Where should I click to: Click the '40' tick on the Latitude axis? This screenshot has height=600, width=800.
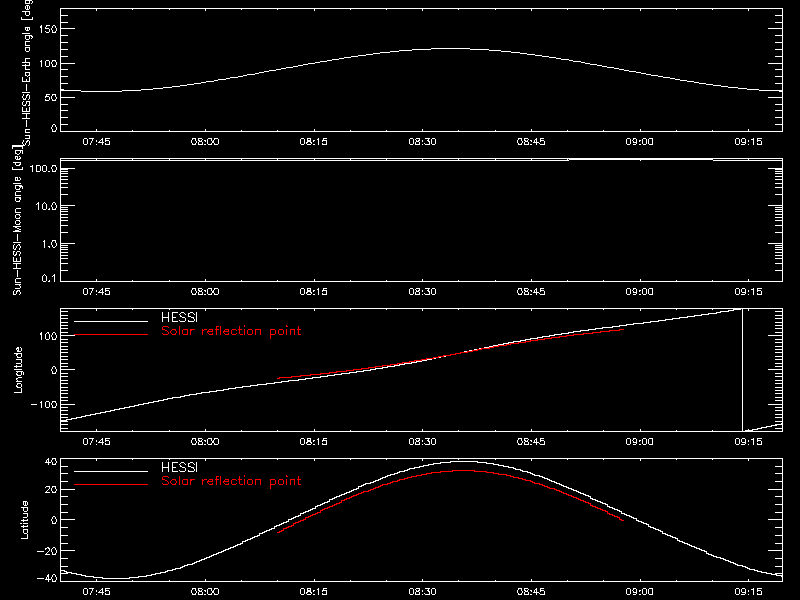[51, 462]
